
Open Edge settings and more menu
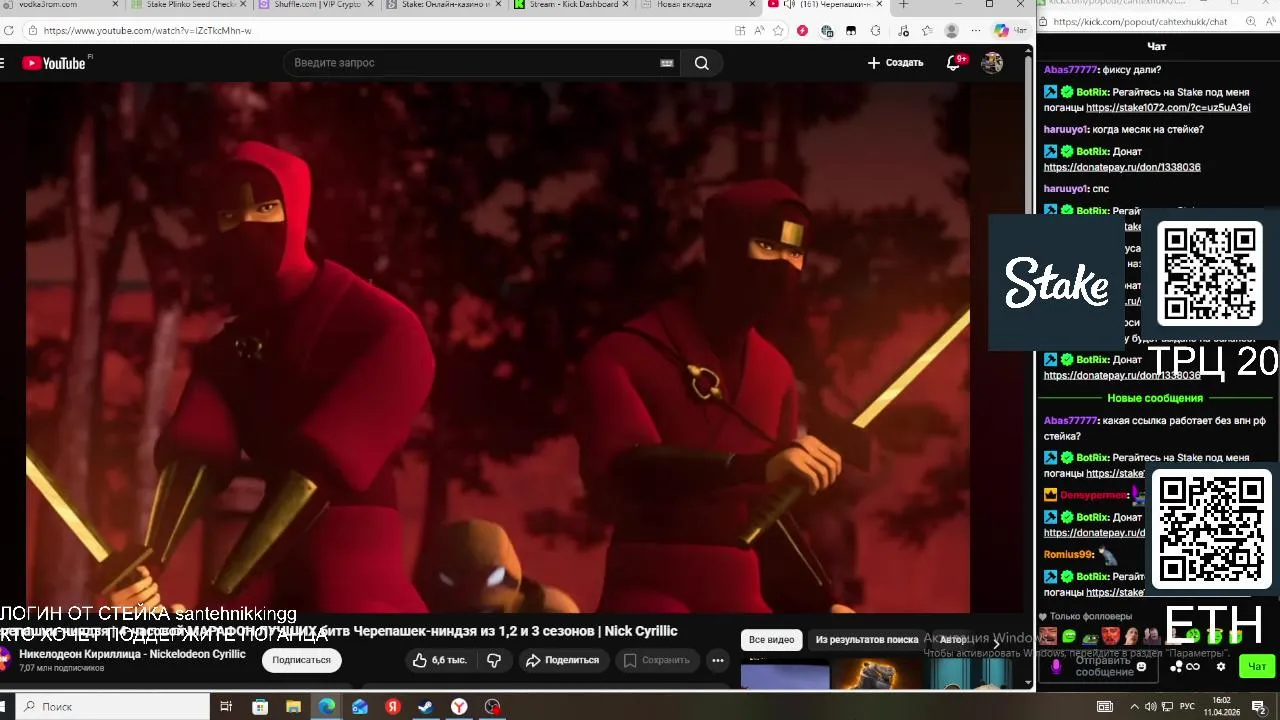pyautogui.click(x=975, y=31)
